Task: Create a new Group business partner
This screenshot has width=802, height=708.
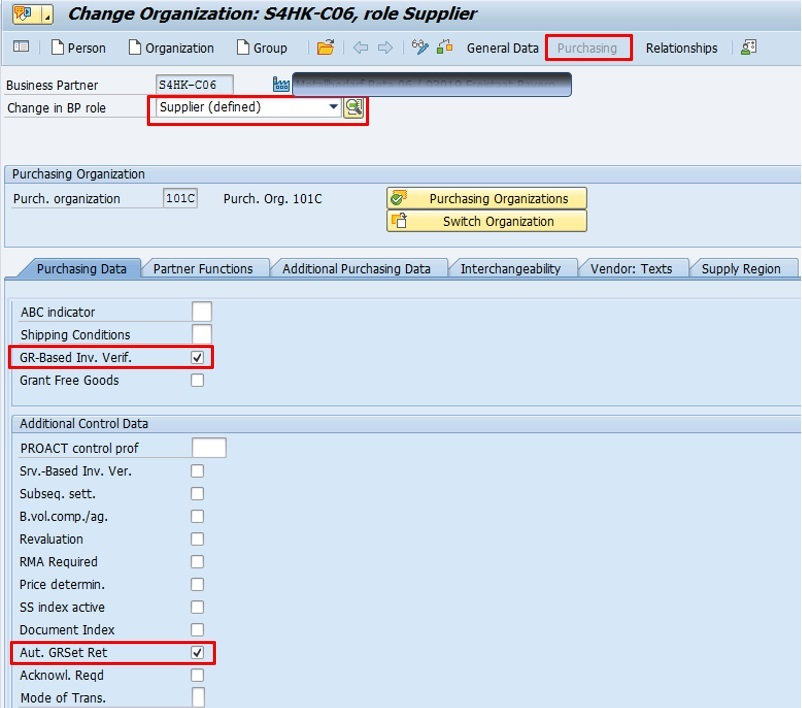Action: pyautogui.click(x=262, y=48)
